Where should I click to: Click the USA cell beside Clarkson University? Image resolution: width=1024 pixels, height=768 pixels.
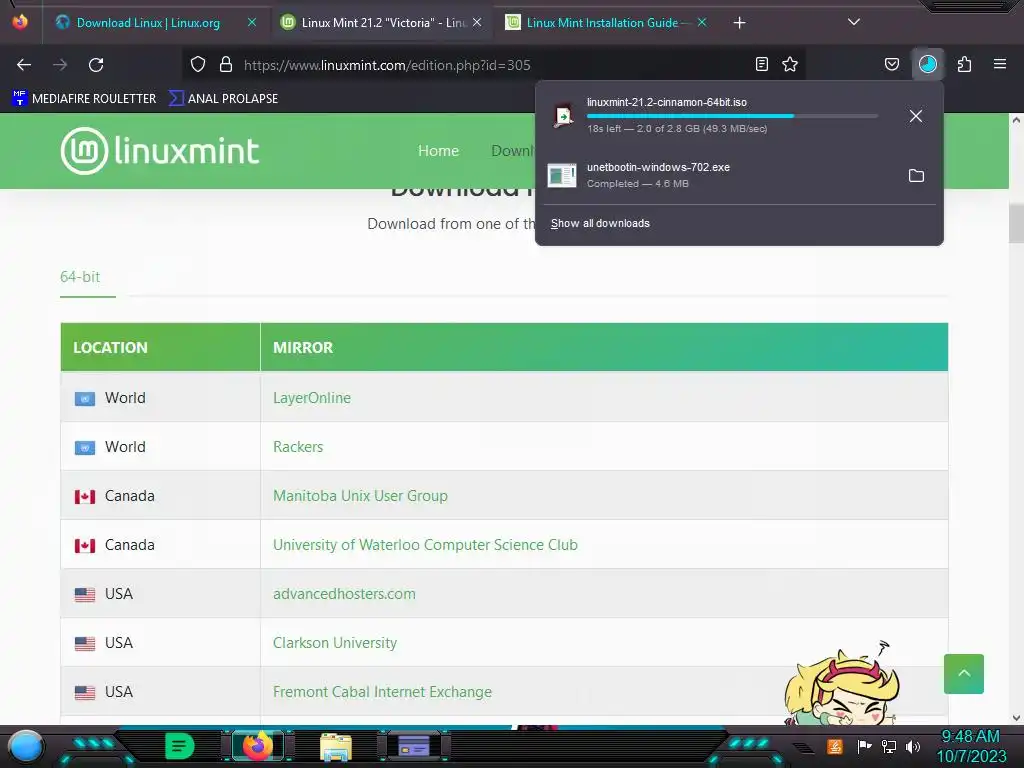160,643
